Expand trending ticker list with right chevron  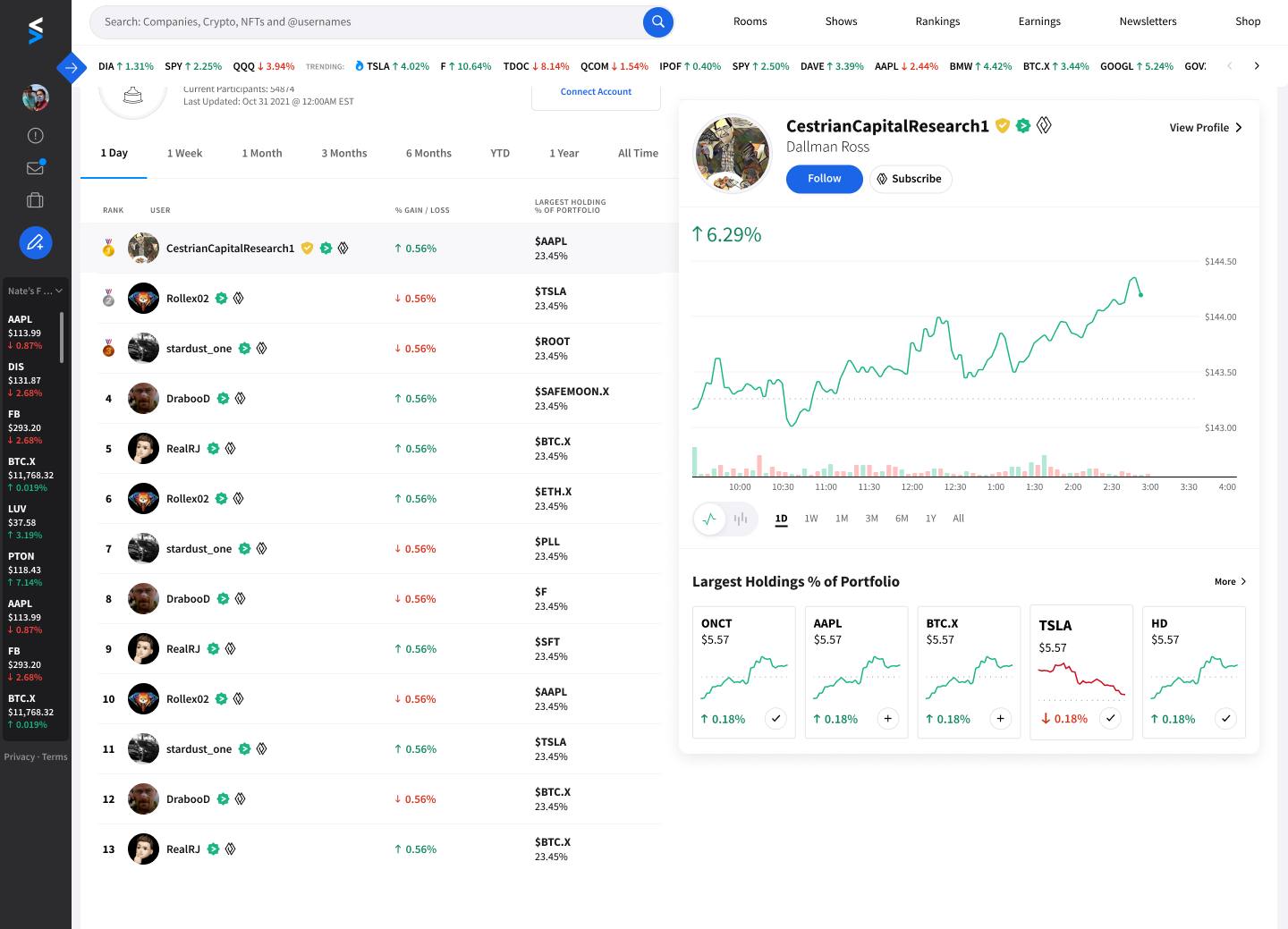click(x=1257, y=65)
